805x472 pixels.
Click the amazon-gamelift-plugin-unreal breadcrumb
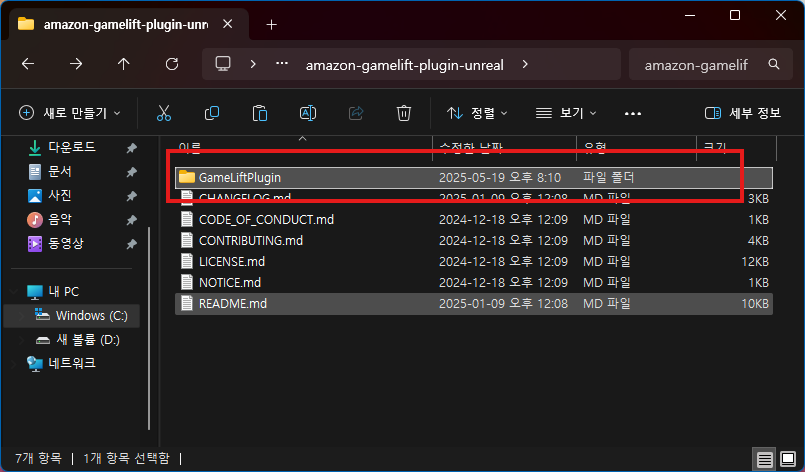tap(405, 65)
